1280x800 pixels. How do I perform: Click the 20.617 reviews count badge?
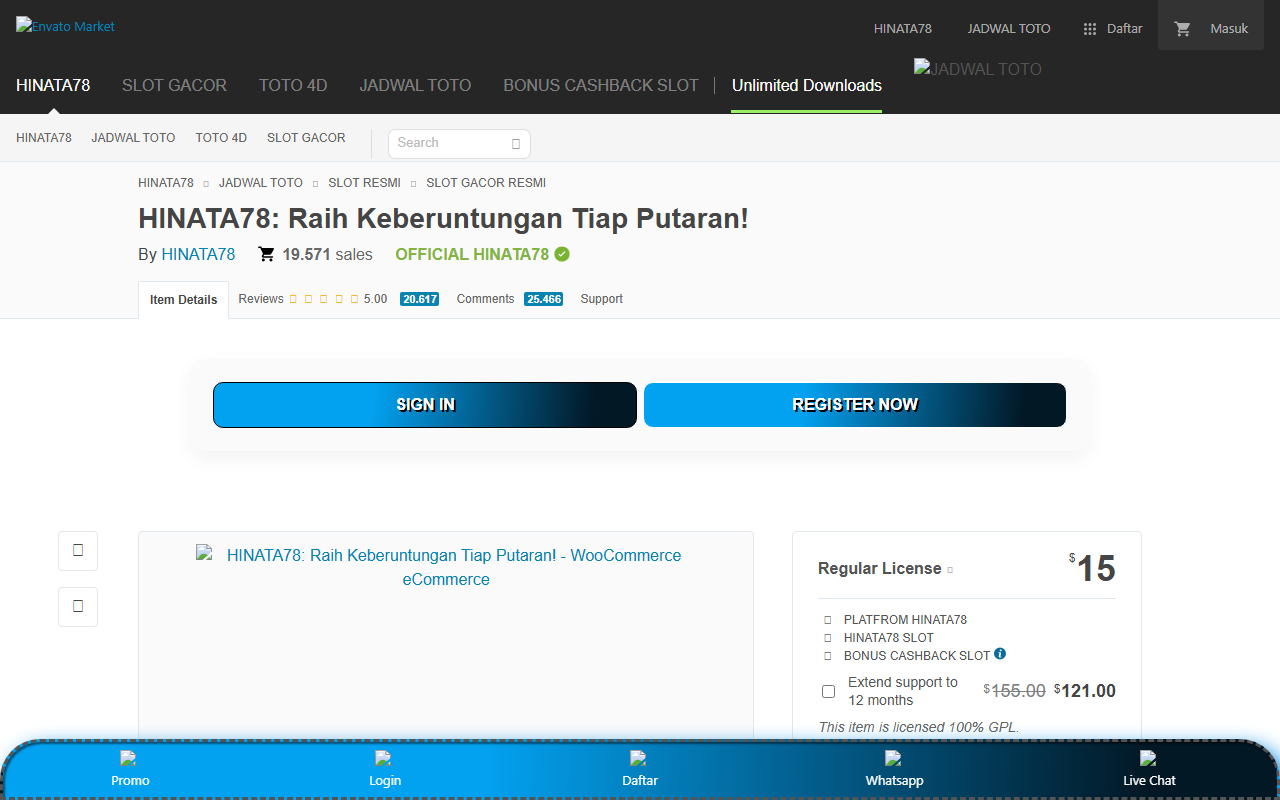419,299
